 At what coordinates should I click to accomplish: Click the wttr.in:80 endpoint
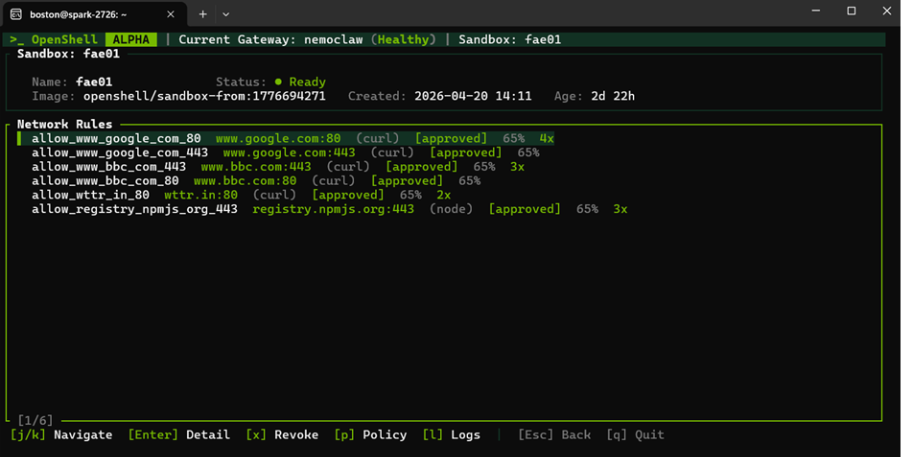[201, 195]
